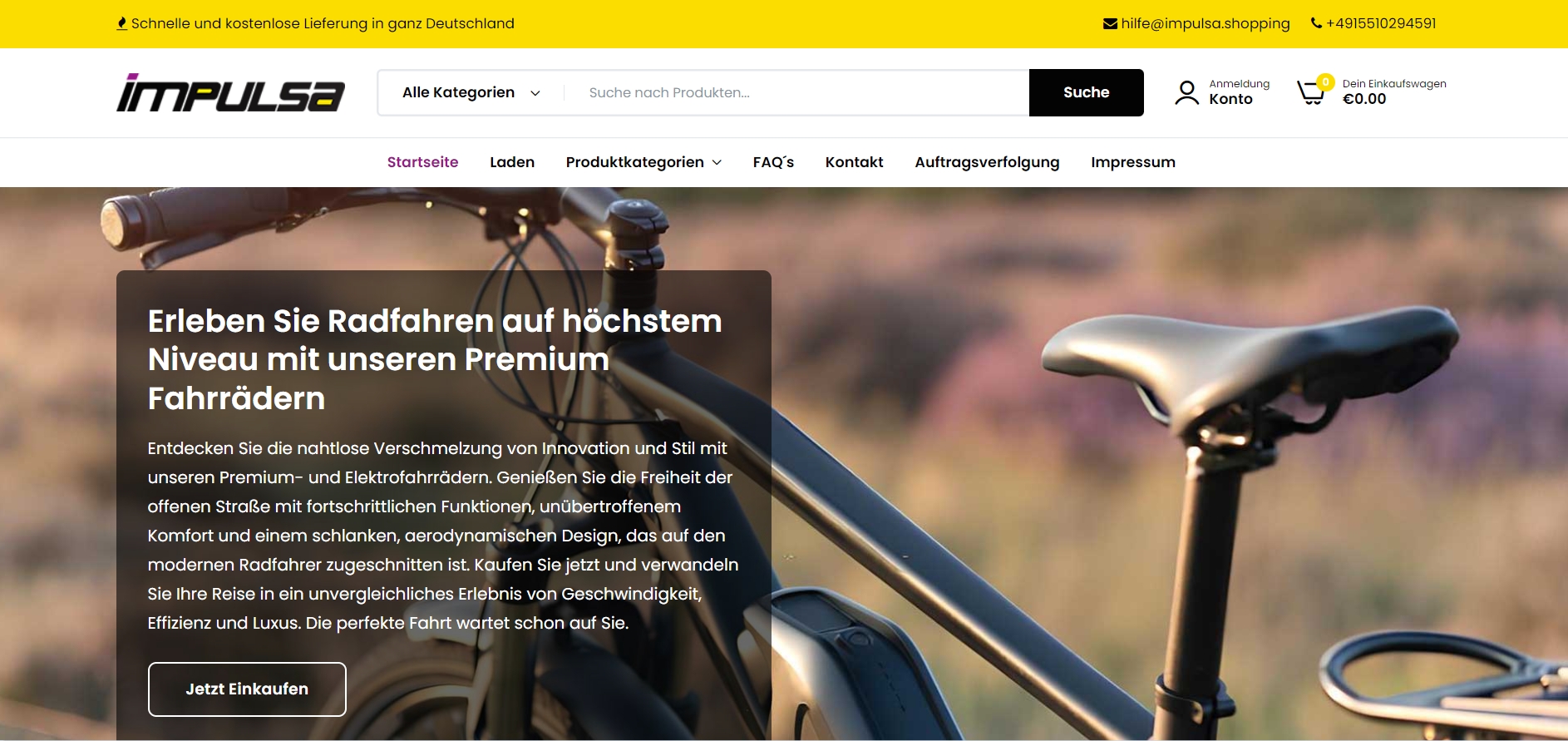Viewport: 1568px width, 741px height.
Task: Open the shopping cart icon
Action: [1311, 91]
